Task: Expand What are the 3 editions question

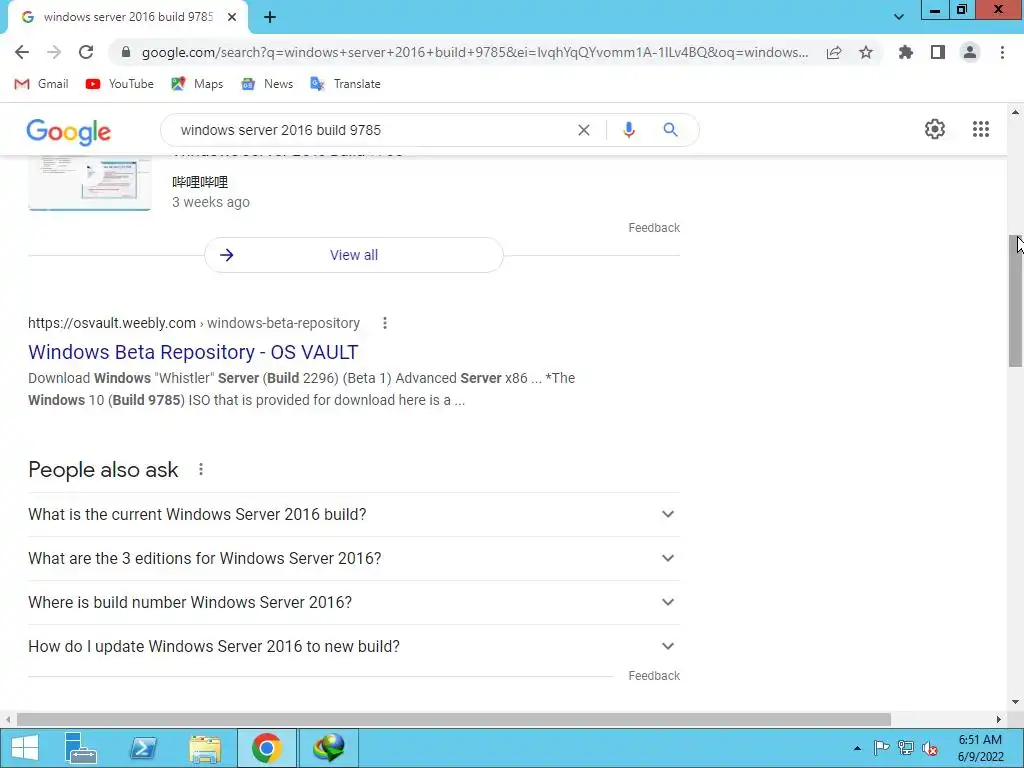Action: [354, 558]
